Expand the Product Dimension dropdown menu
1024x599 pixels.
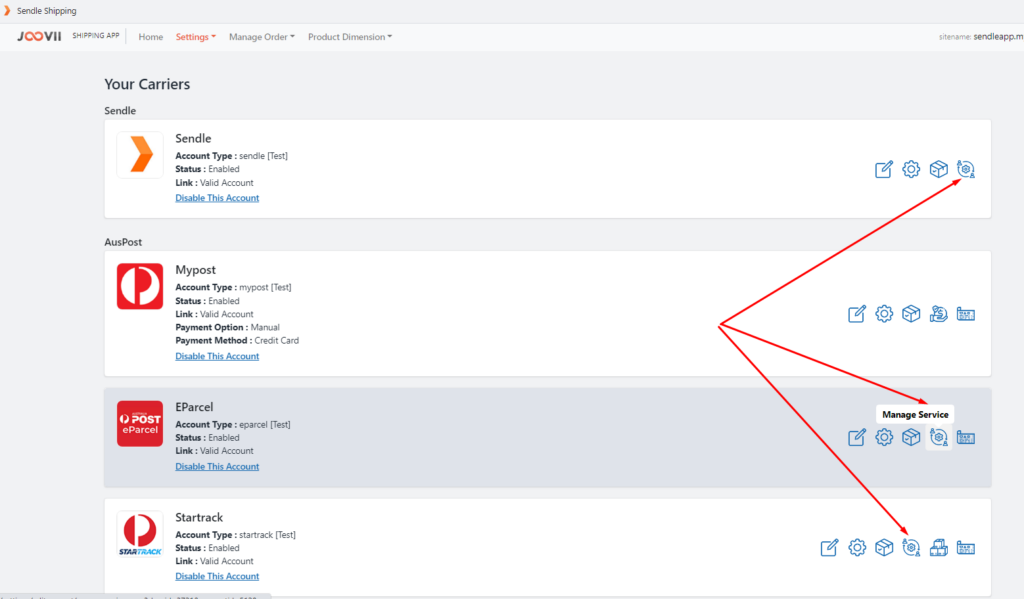[350, 37]
